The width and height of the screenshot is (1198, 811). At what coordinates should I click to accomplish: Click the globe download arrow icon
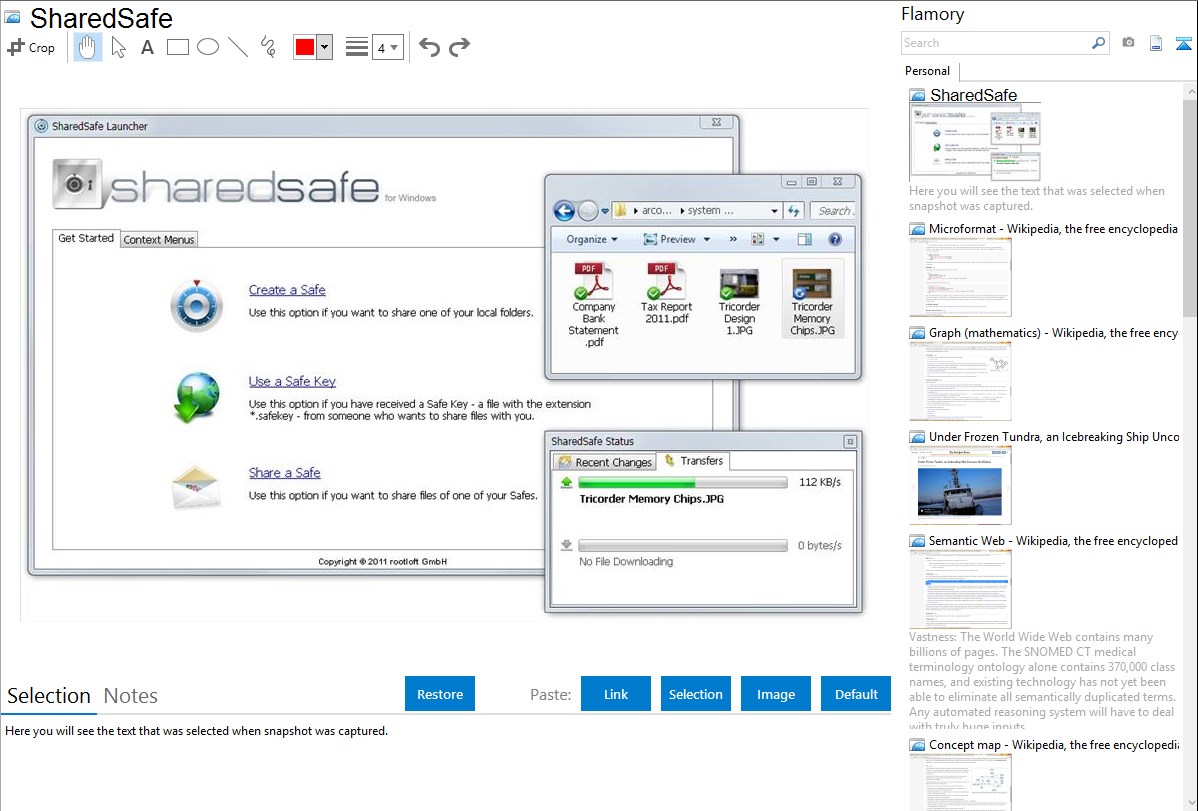(x=196, y=397)
